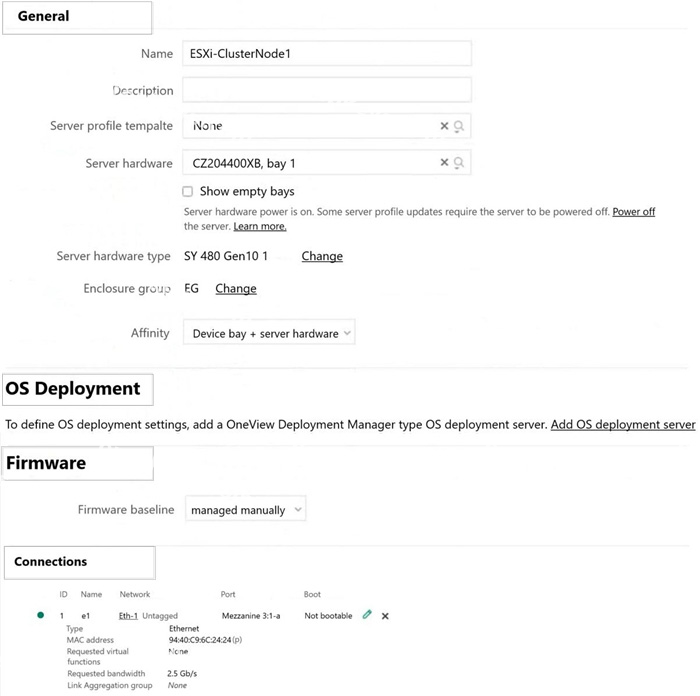Delete connection e1 with the X icon
The image size is (700, 696).
point(385,616)
